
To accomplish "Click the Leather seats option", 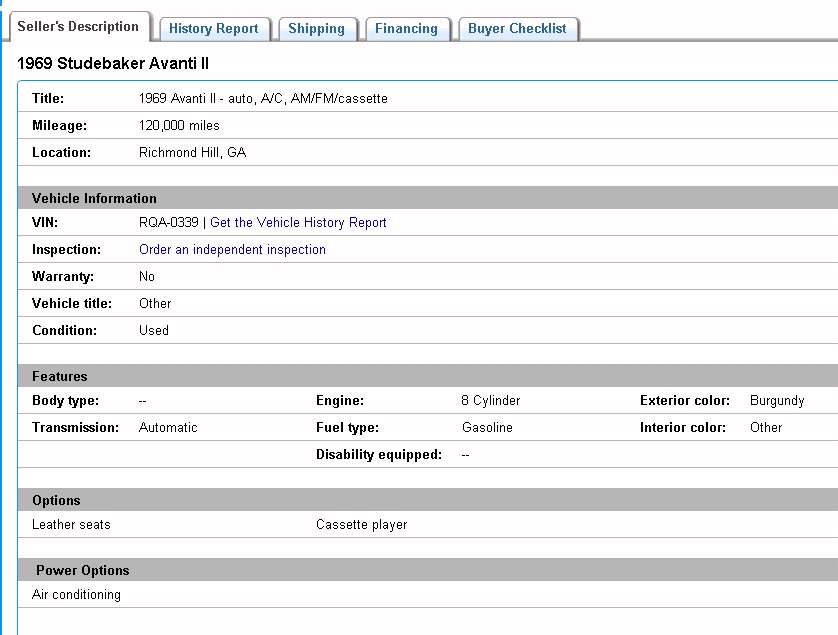I will (x=71, y=524).
